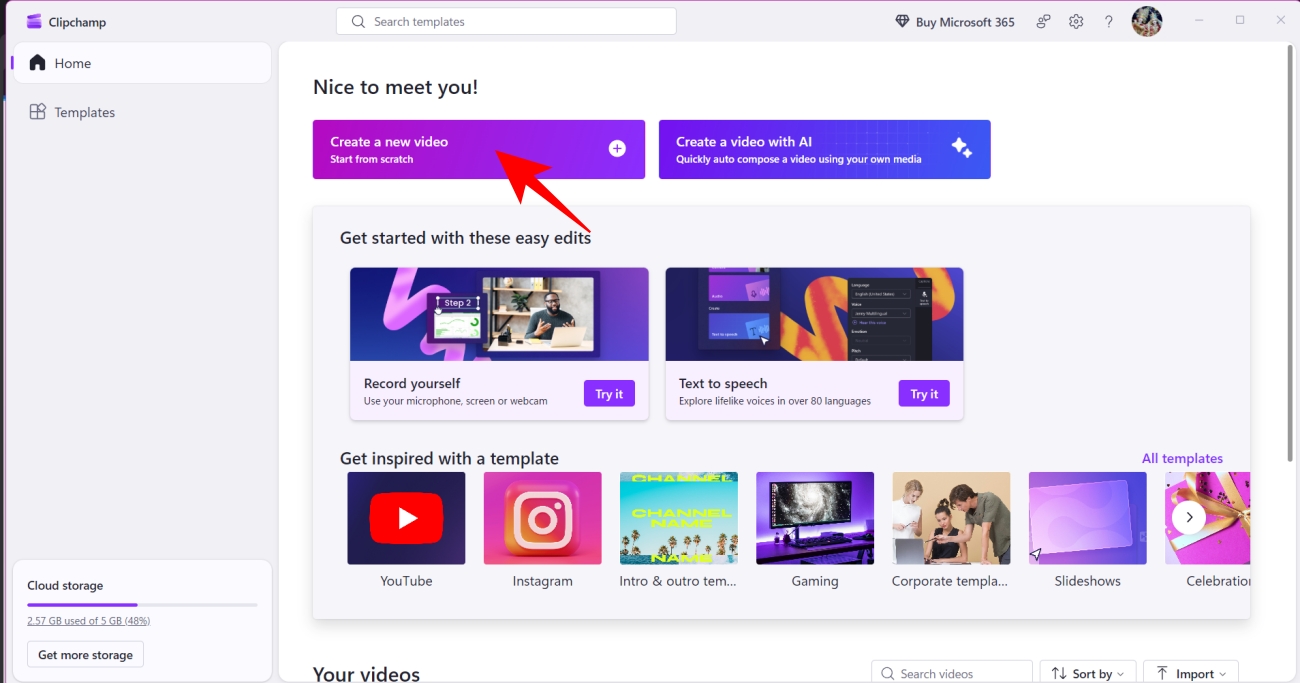Open the Corporate templates thumbnail
The image size is (1300, 683).
click(x=951, y=518)
